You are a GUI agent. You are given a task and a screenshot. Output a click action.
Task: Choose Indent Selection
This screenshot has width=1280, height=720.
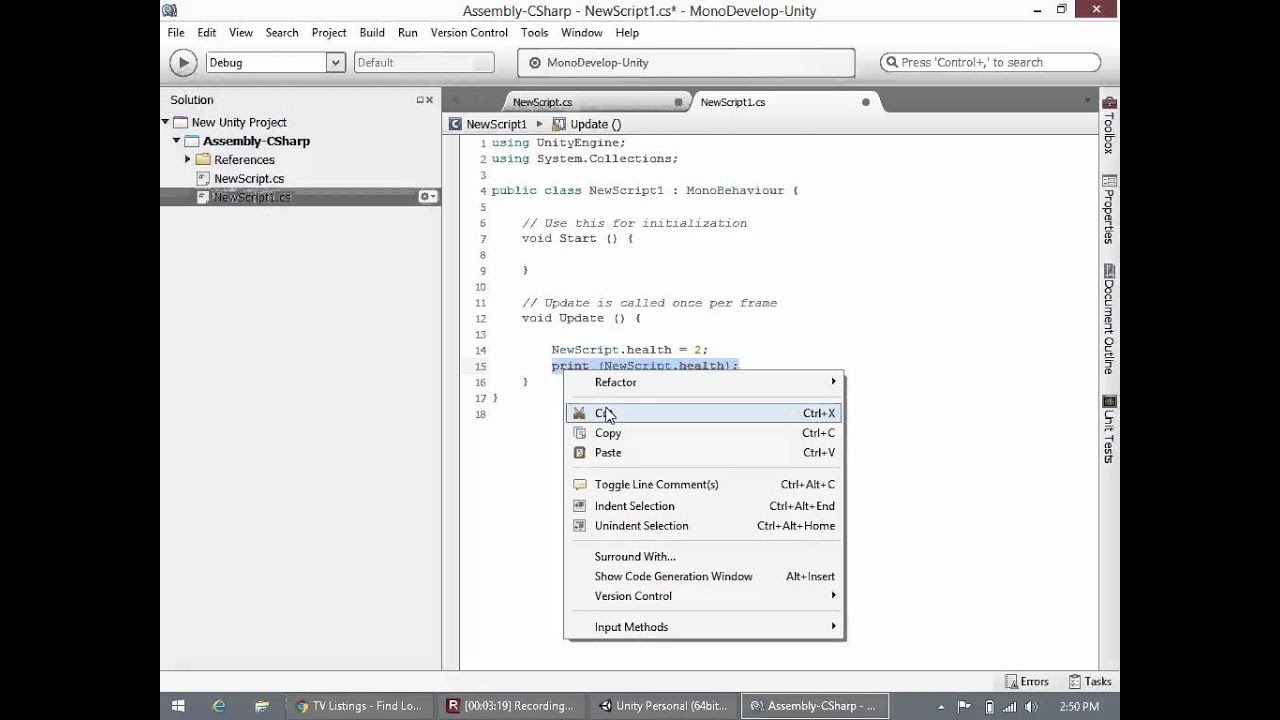pos(705,506)
